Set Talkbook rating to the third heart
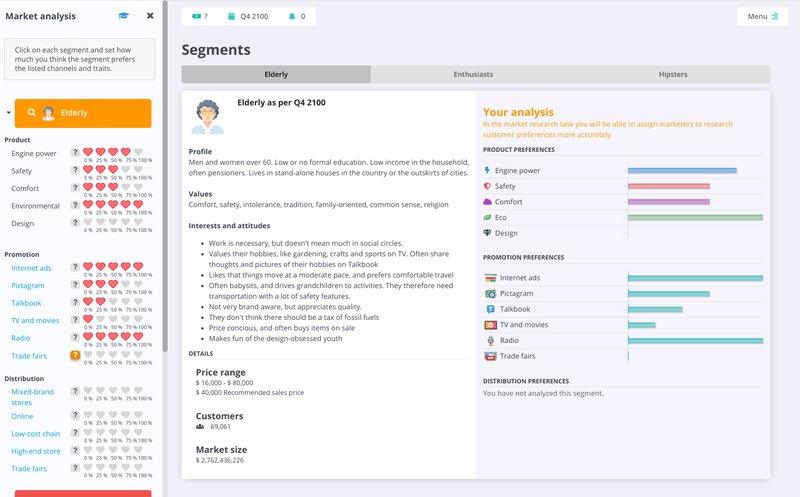The height and width of the screenshot is (497, 800). tap(113, 302)
